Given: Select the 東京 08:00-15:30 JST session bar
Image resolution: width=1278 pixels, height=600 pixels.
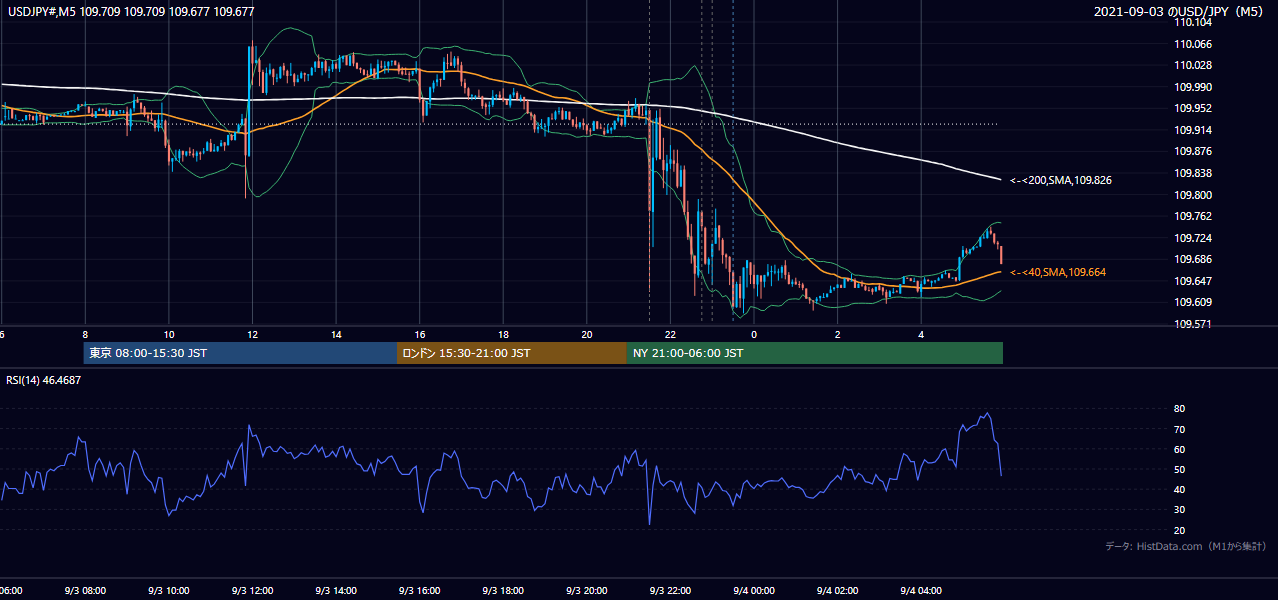Looking at the screenshot, I should click(241, 353).
